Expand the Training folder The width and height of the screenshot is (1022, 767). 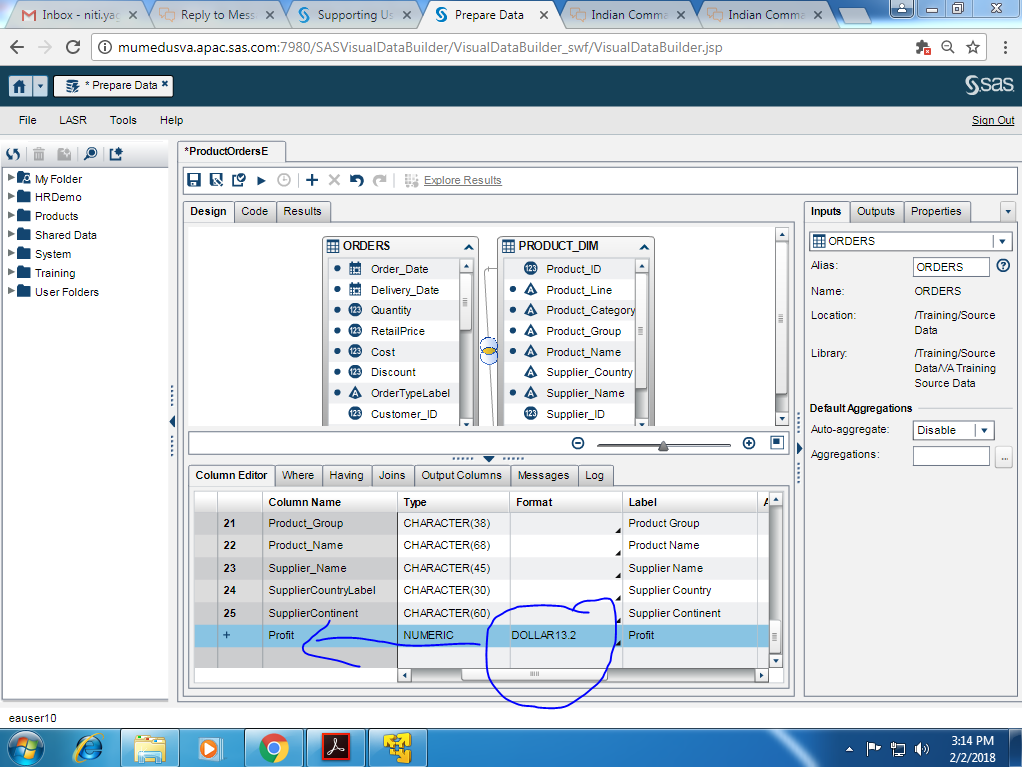[13, 272]
